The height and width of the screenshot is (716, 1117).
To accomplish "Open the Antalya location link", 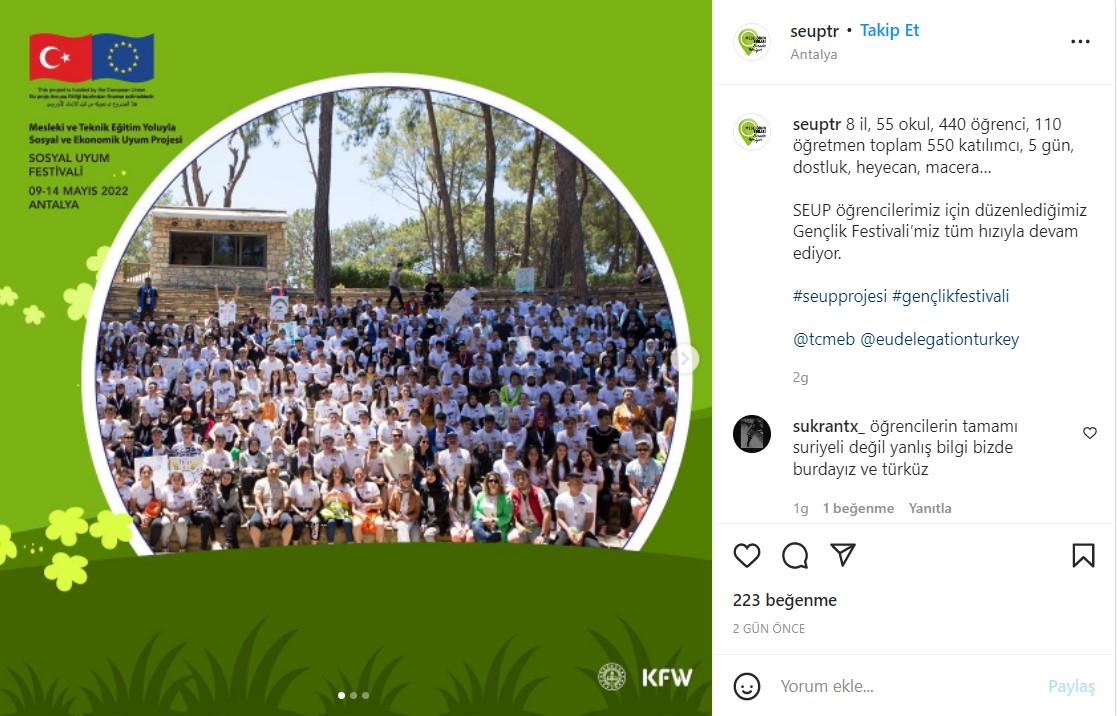I will coord(814,54).
